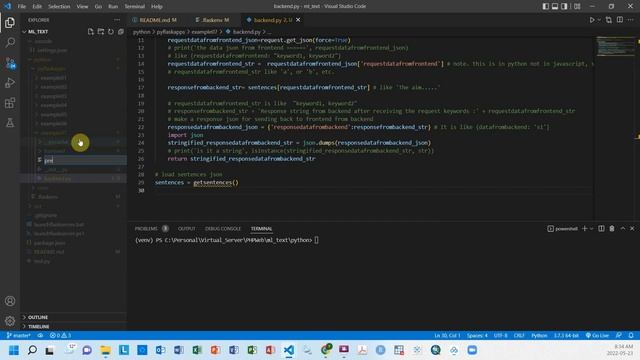Toggle bottom panel visibility in title bar

click(x=555, y=6)
